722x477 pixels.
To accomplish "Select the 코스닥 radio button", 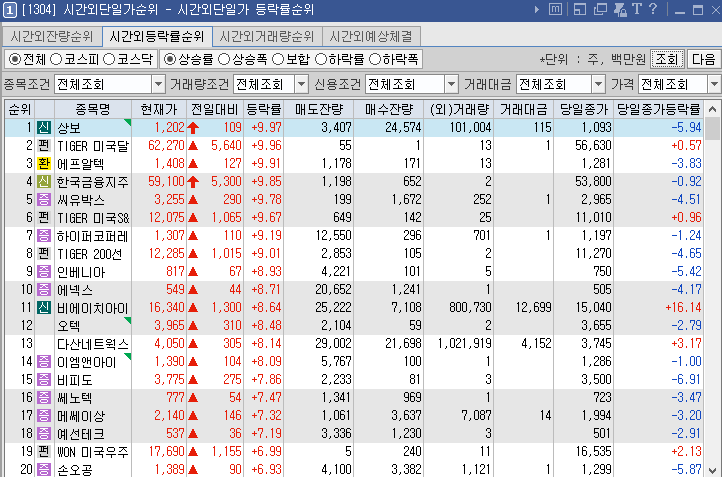I will click(109, 59).
